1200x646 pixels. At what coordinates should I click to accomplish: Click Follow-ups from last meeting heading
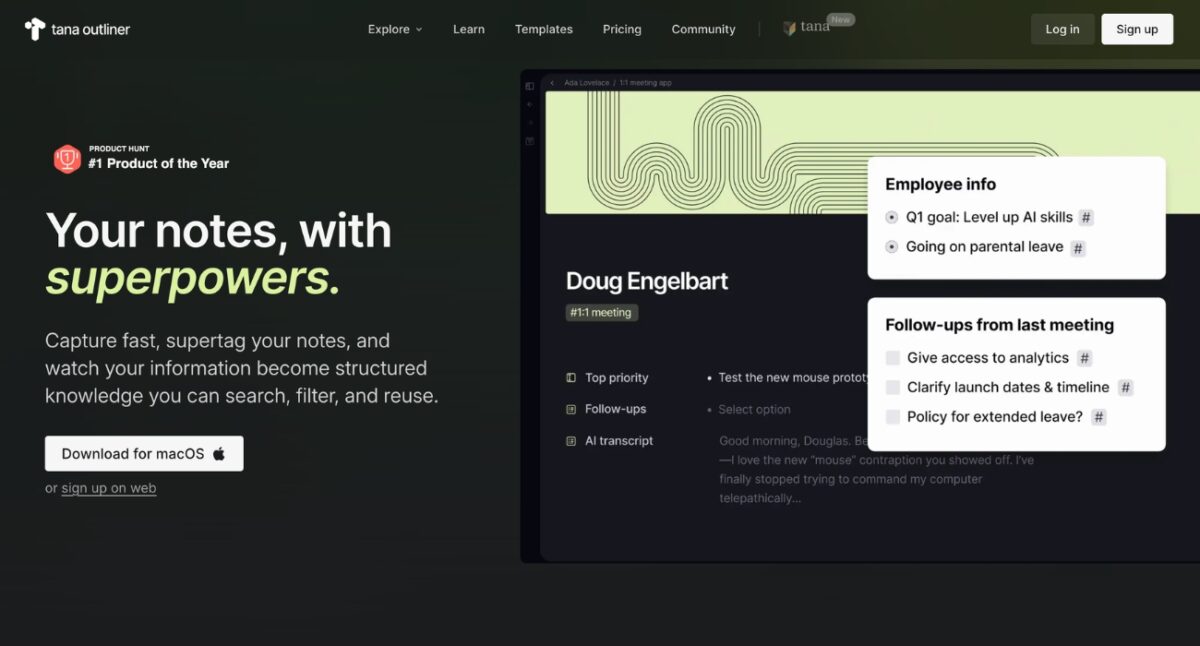999,325
